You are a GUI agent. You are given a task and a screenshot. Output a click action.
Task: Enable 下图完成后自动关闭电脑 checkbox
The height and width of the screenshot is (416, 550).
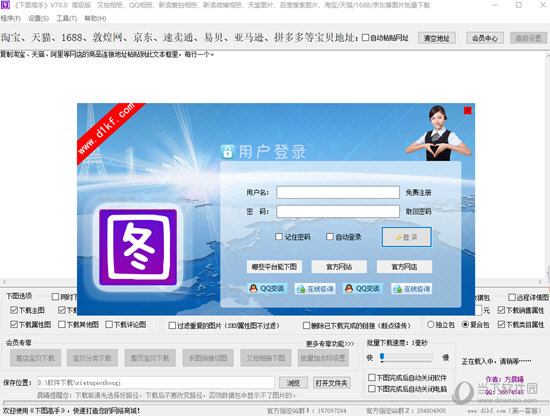coord(372,389)
